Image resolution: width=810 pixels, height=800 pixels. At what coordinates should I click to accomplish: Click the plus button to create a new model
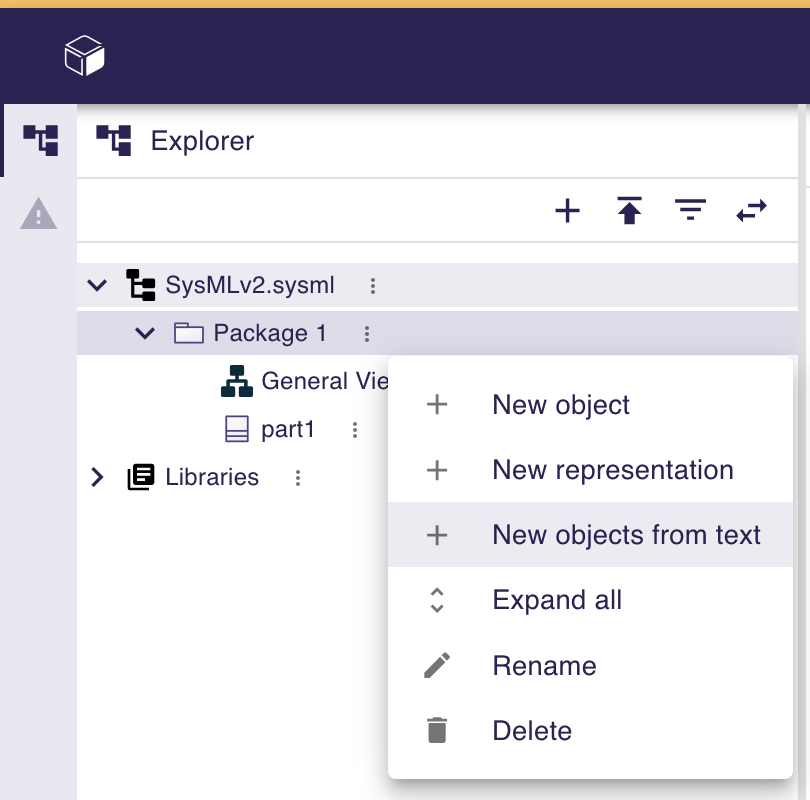pyautogui.click(x=567, y=211)
